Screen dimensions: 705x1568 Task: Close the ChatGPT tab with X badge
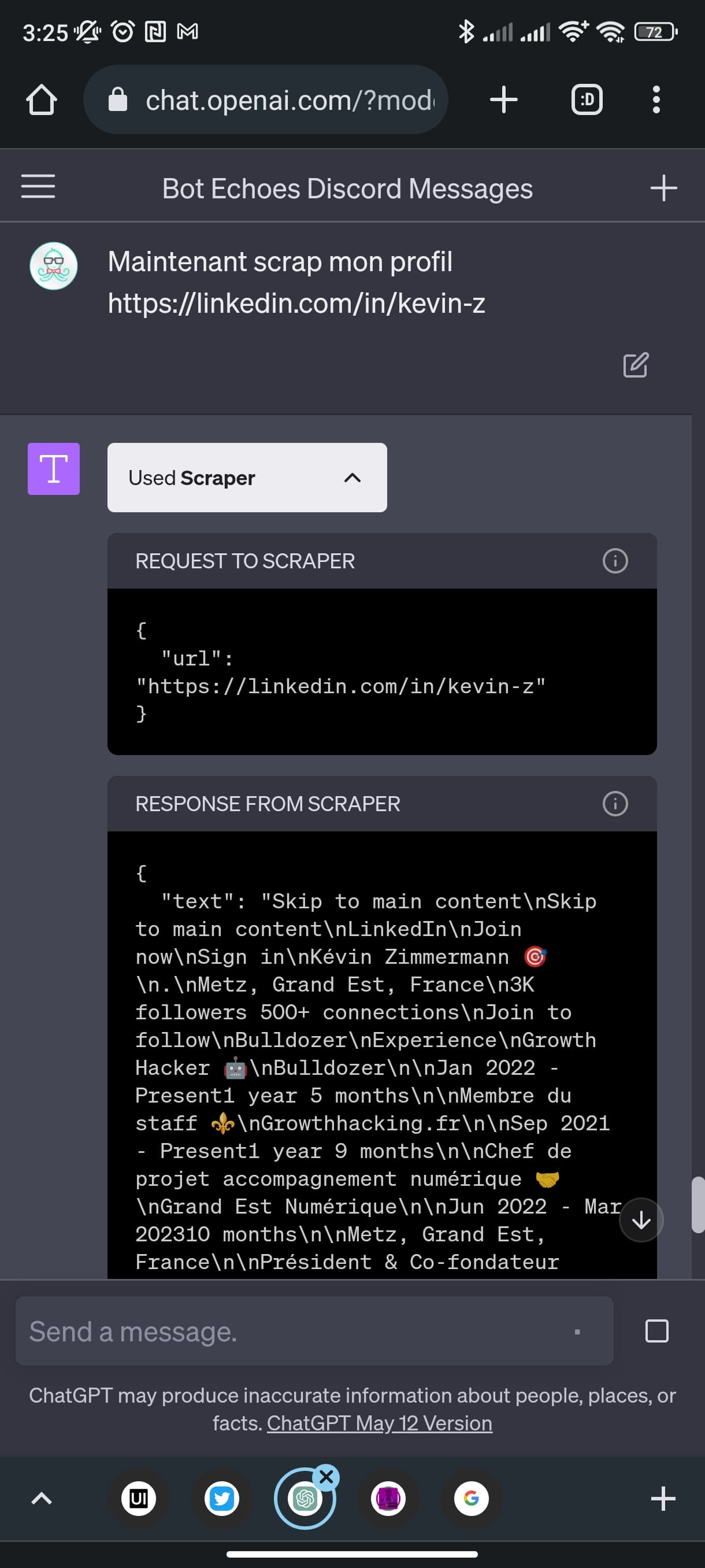(x=326, y=1477)
